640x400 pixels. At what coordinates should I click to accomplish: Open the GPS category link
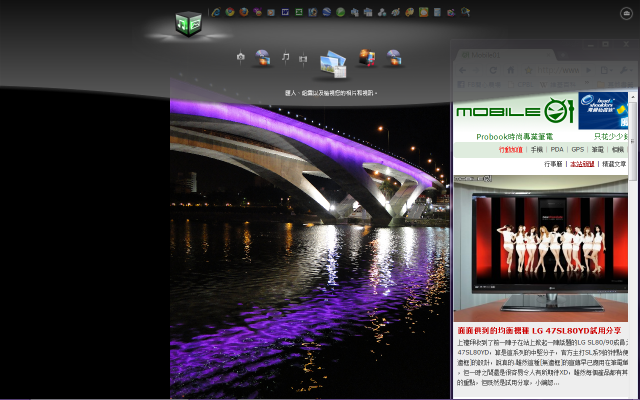point(577,149)
